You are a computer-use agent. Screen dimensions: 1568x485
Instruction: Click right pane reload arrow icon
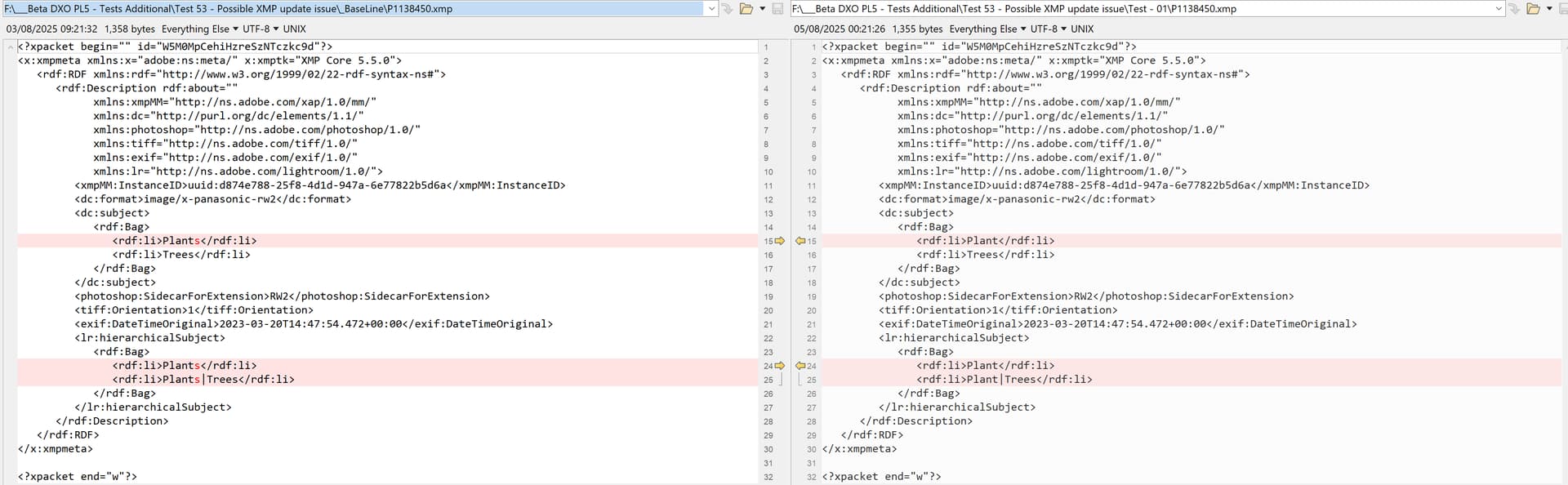point(1514,9)
